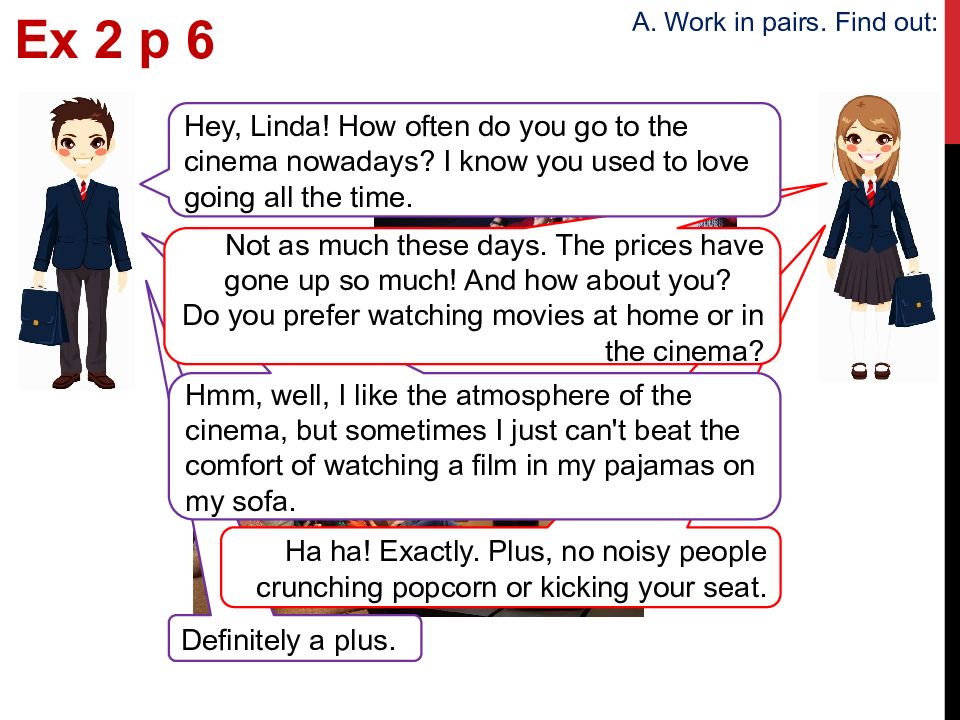
Task: Click the 'A. Work in pairs. Find out:' text
Action: point(784,23)
